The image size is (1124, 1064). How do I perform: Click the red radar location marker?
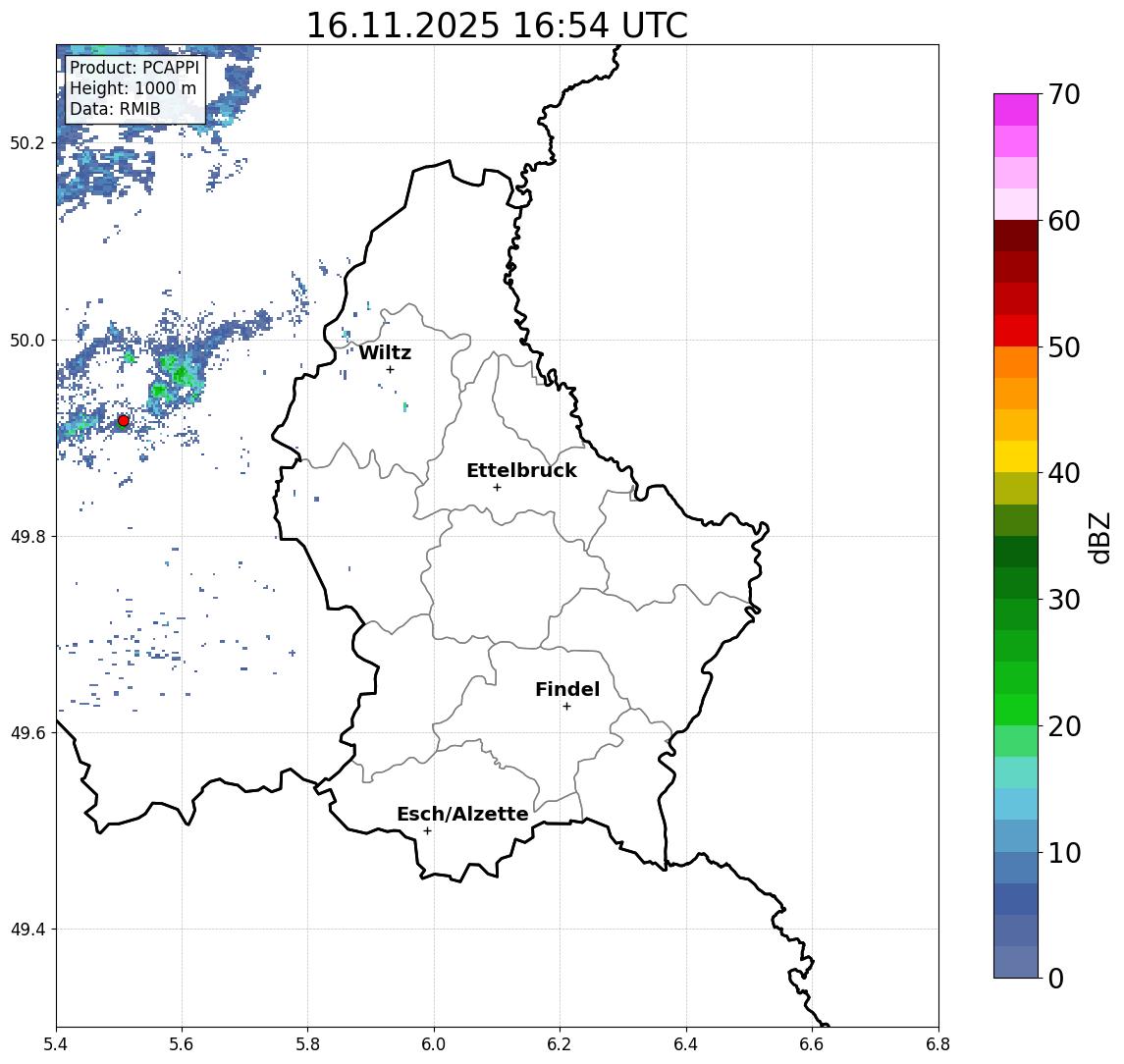pyautogui.click(x=124, y=421)
